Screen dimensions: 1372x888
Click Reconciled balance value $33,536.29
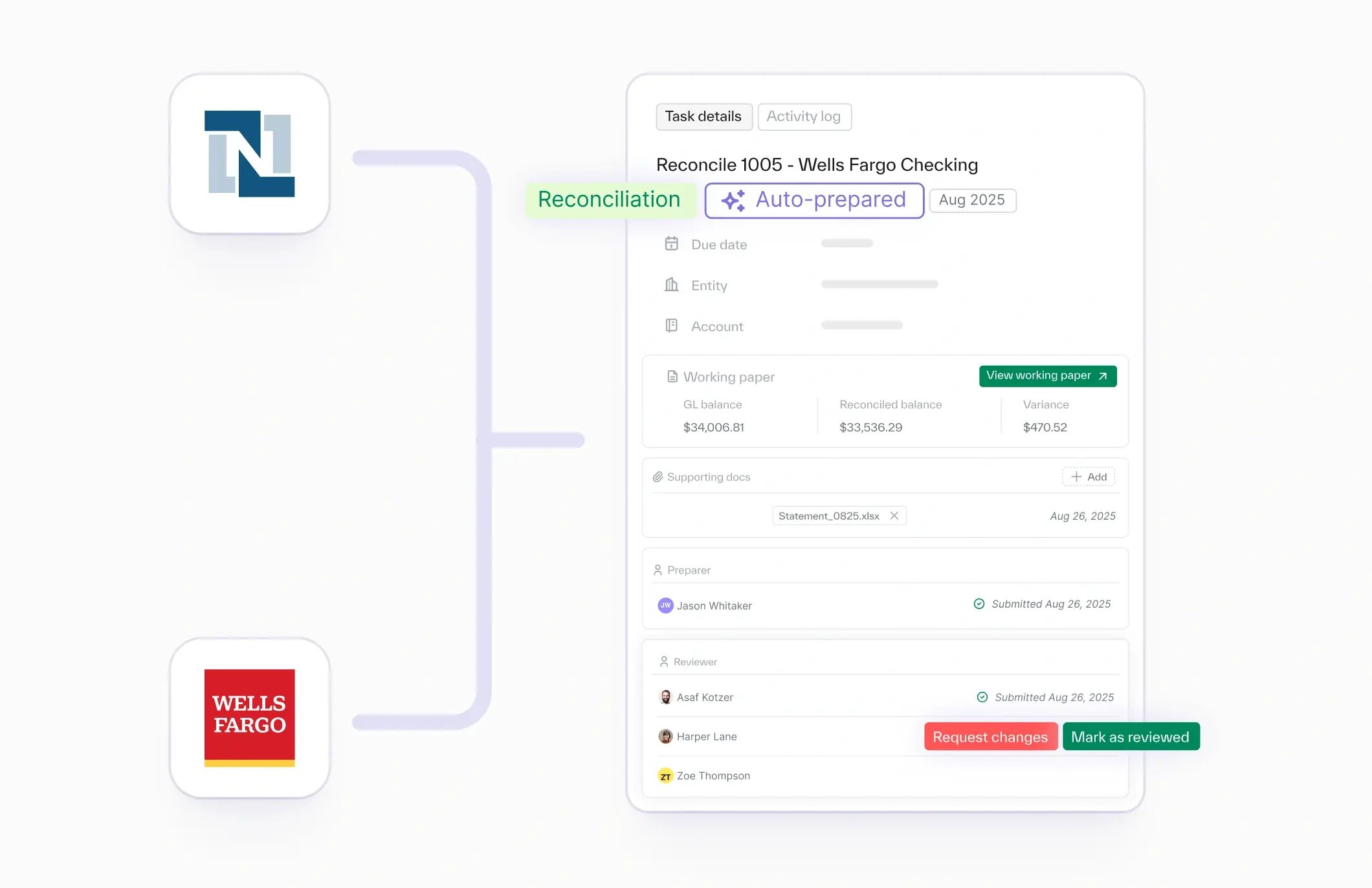pos(870,427)
